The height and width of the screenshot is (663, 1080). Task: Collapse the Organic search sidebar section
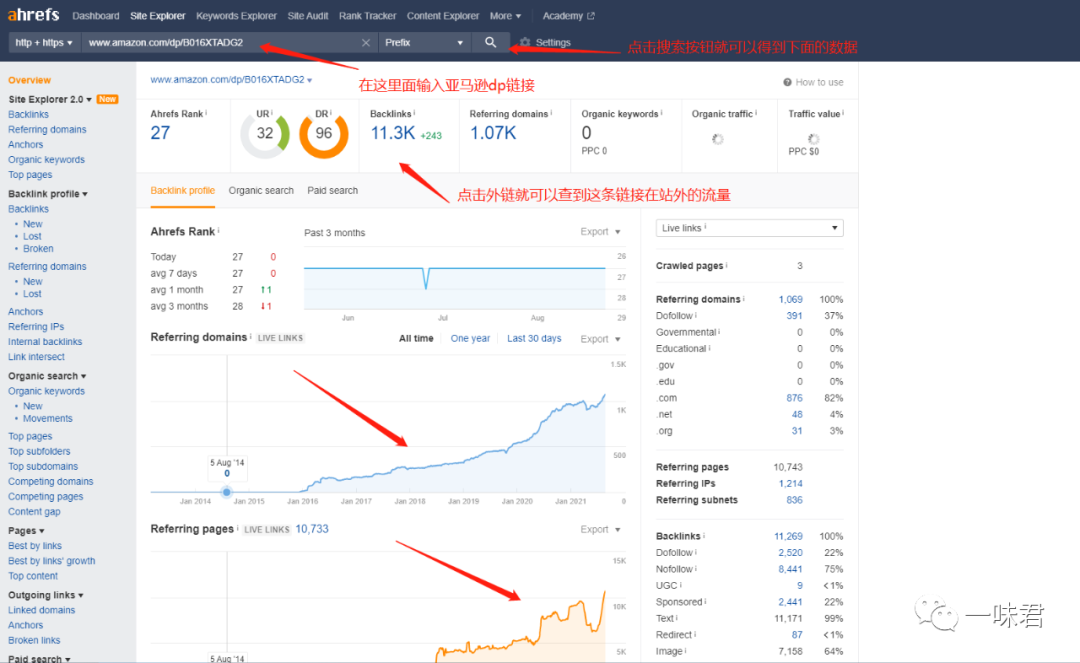[47, 376]
